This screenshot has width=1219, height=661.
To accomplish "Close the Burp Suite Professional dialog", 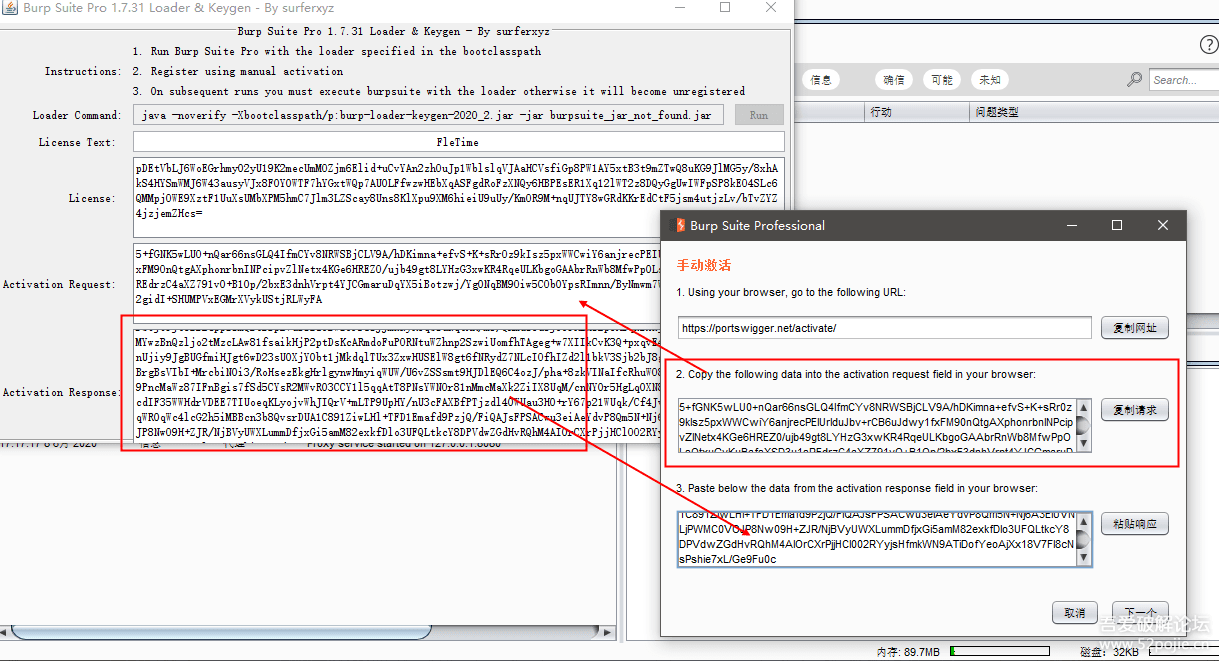I will pyautogui.click(x=1163, y=225).
